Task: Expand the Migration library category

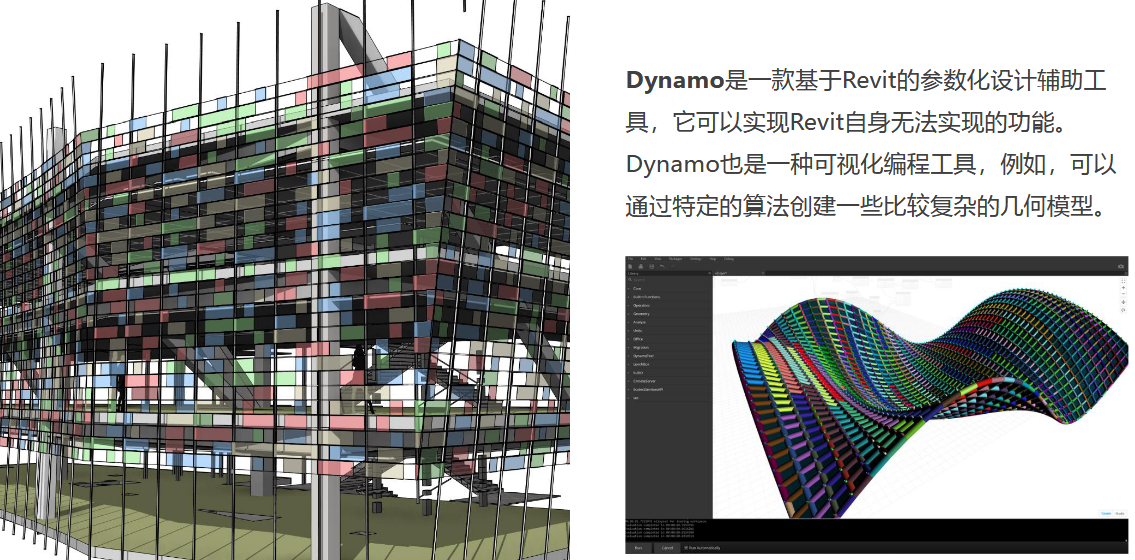Action: (x=669, y=347)
